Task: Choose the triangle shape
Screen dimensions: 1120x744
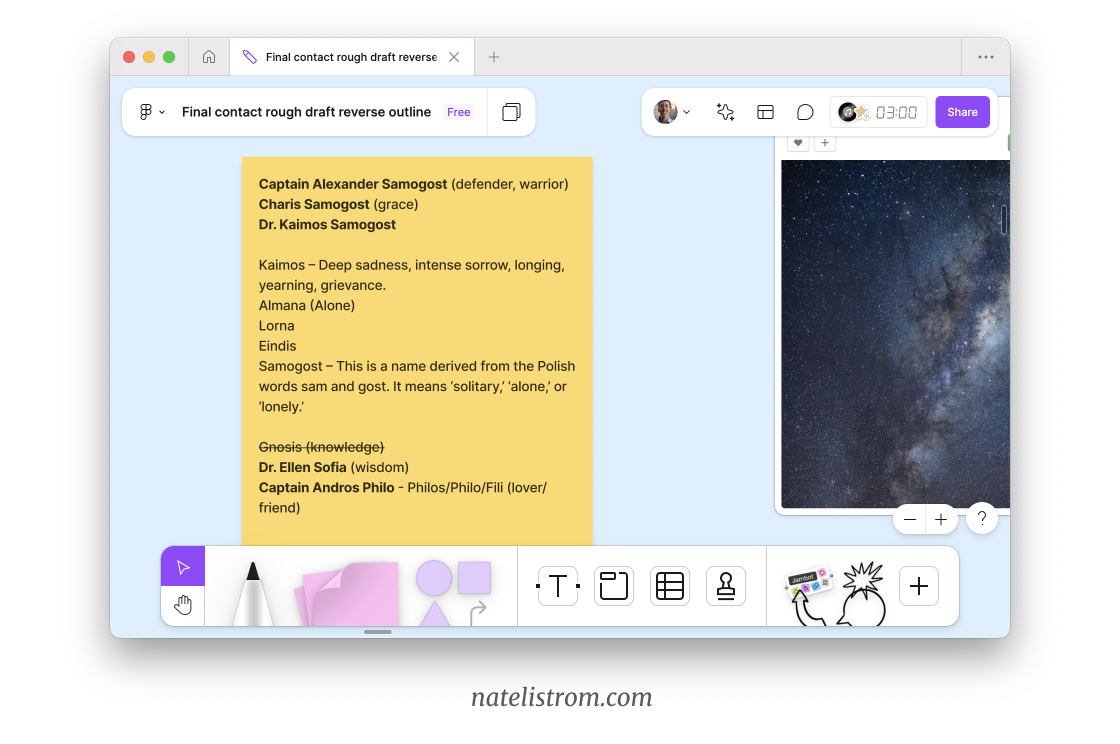Action: [434, 614]
